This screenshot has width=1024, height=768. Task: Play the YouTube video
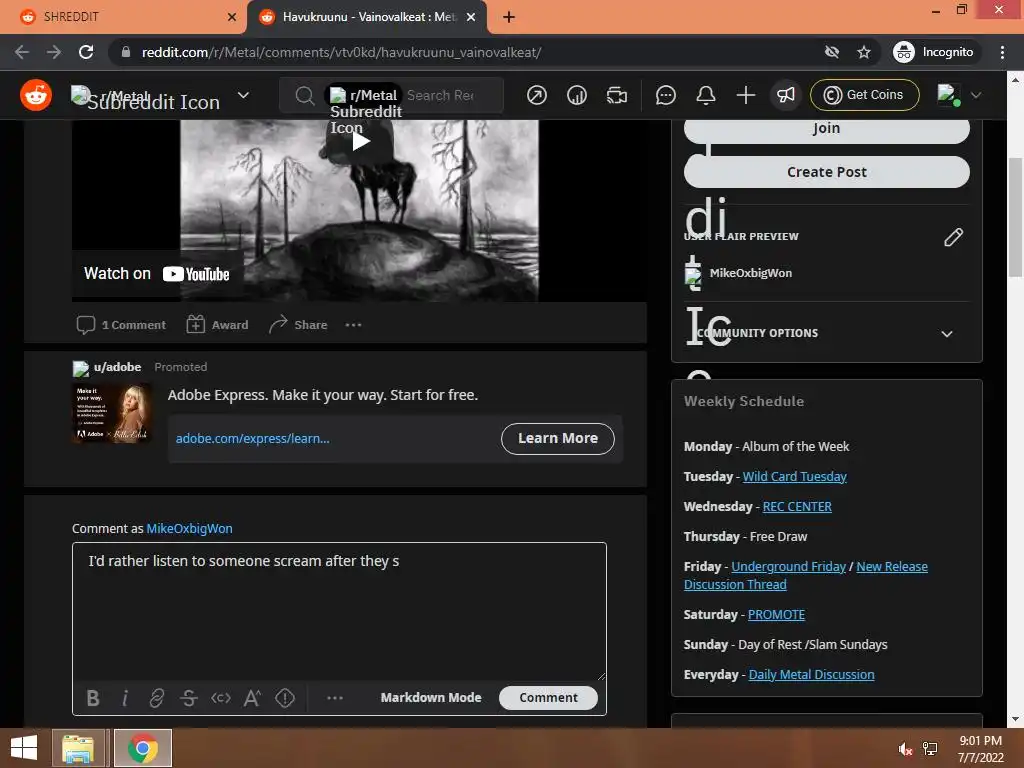click(x=360, y=140)
